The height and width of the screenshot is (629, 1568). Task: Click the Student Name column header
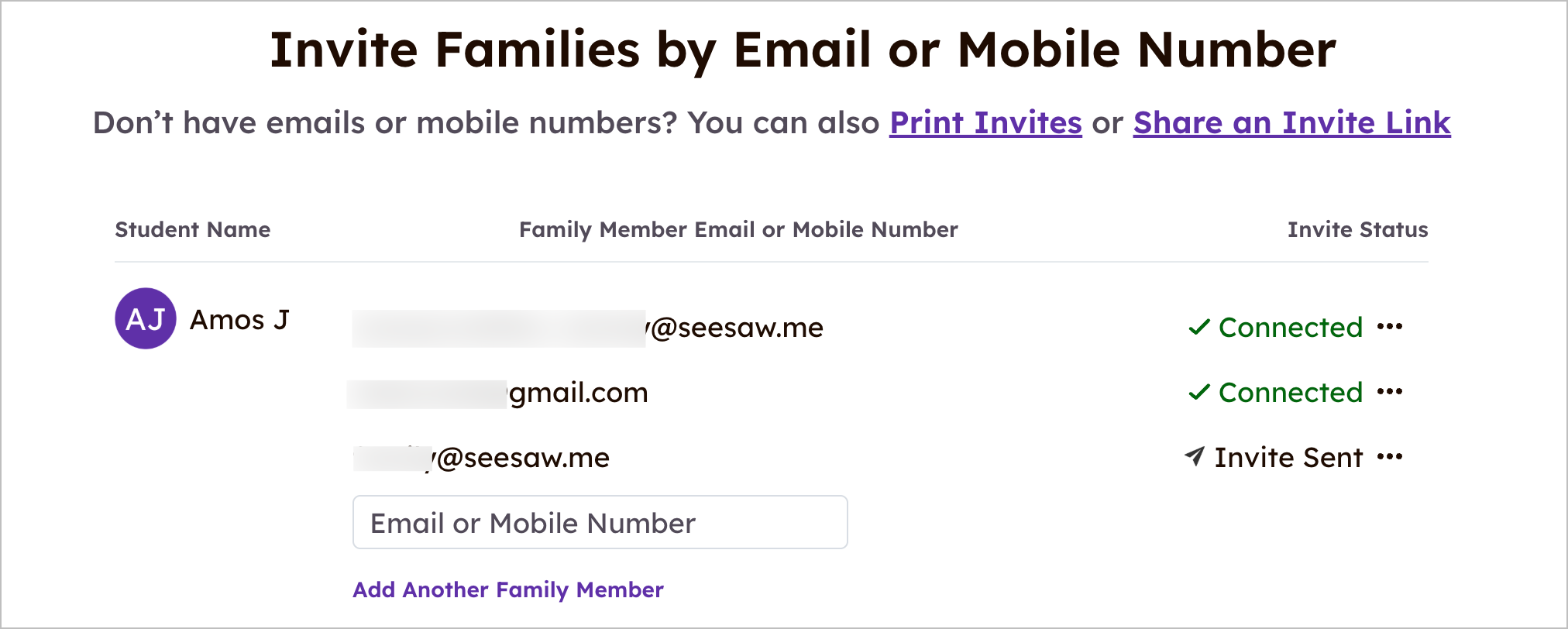pos(193,229)
